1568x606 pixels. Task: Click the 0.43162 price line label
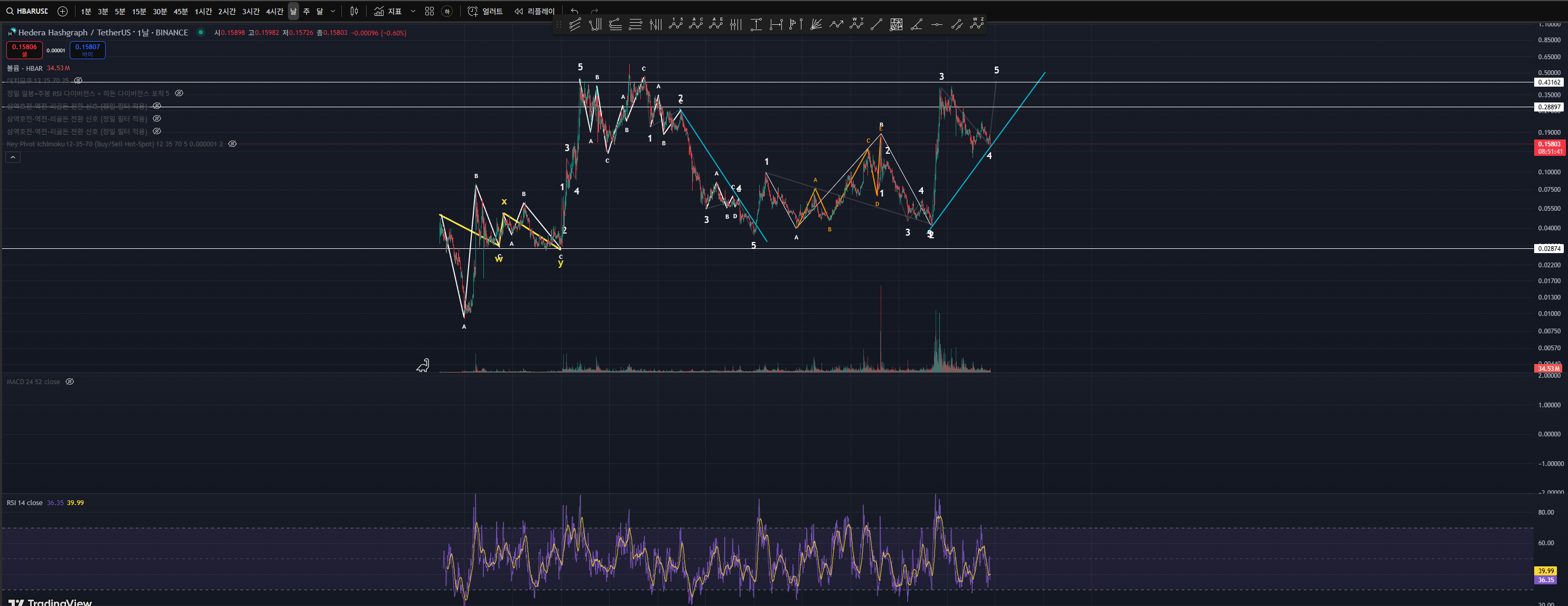[x=1548, y=82]
